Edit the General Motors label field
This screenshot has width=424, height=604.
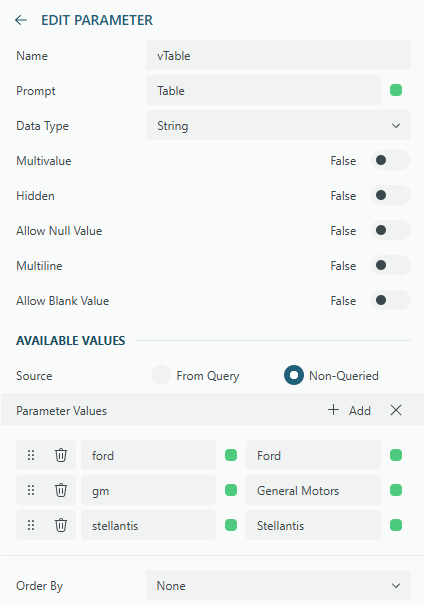tap(313, 490)
